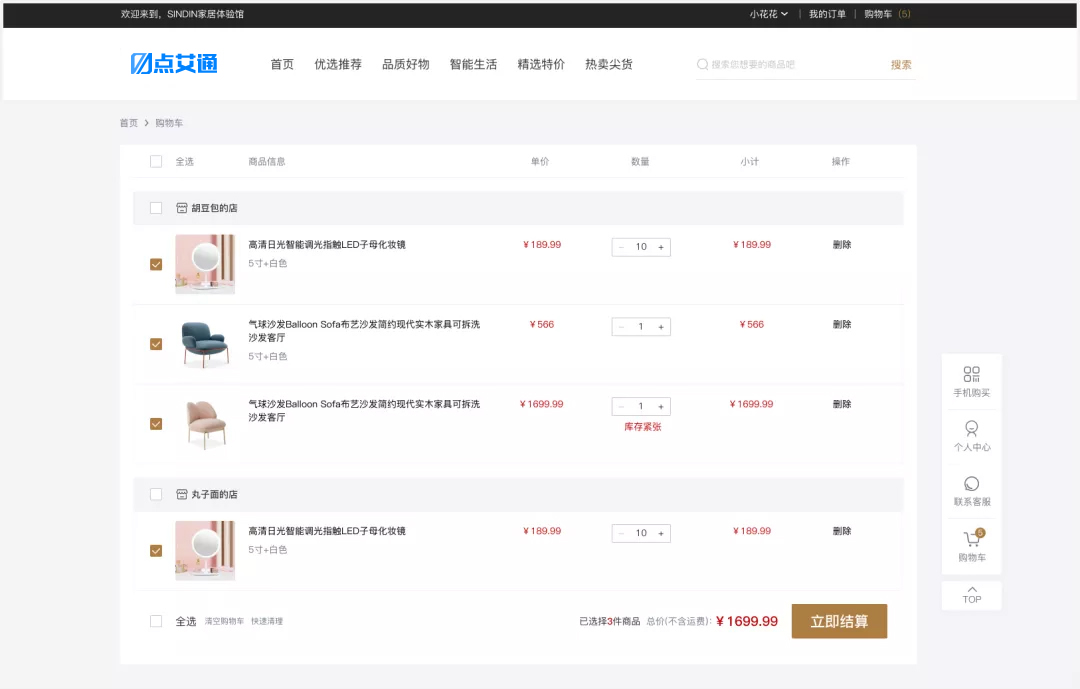Increase quantity of ¥566 blue sofa

coord(661,327)
